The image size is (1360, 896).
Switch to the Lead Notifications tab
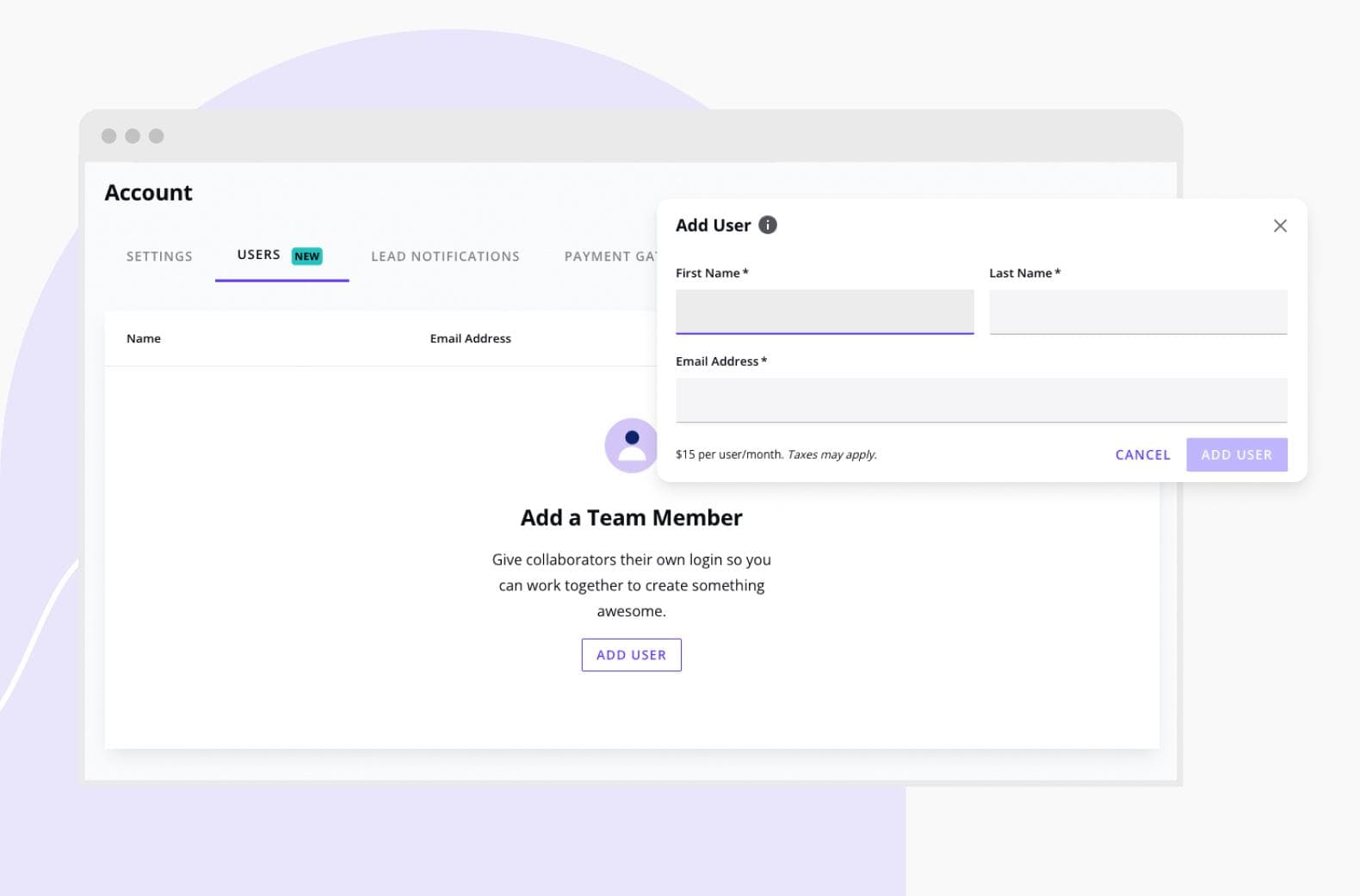[445, 256]
